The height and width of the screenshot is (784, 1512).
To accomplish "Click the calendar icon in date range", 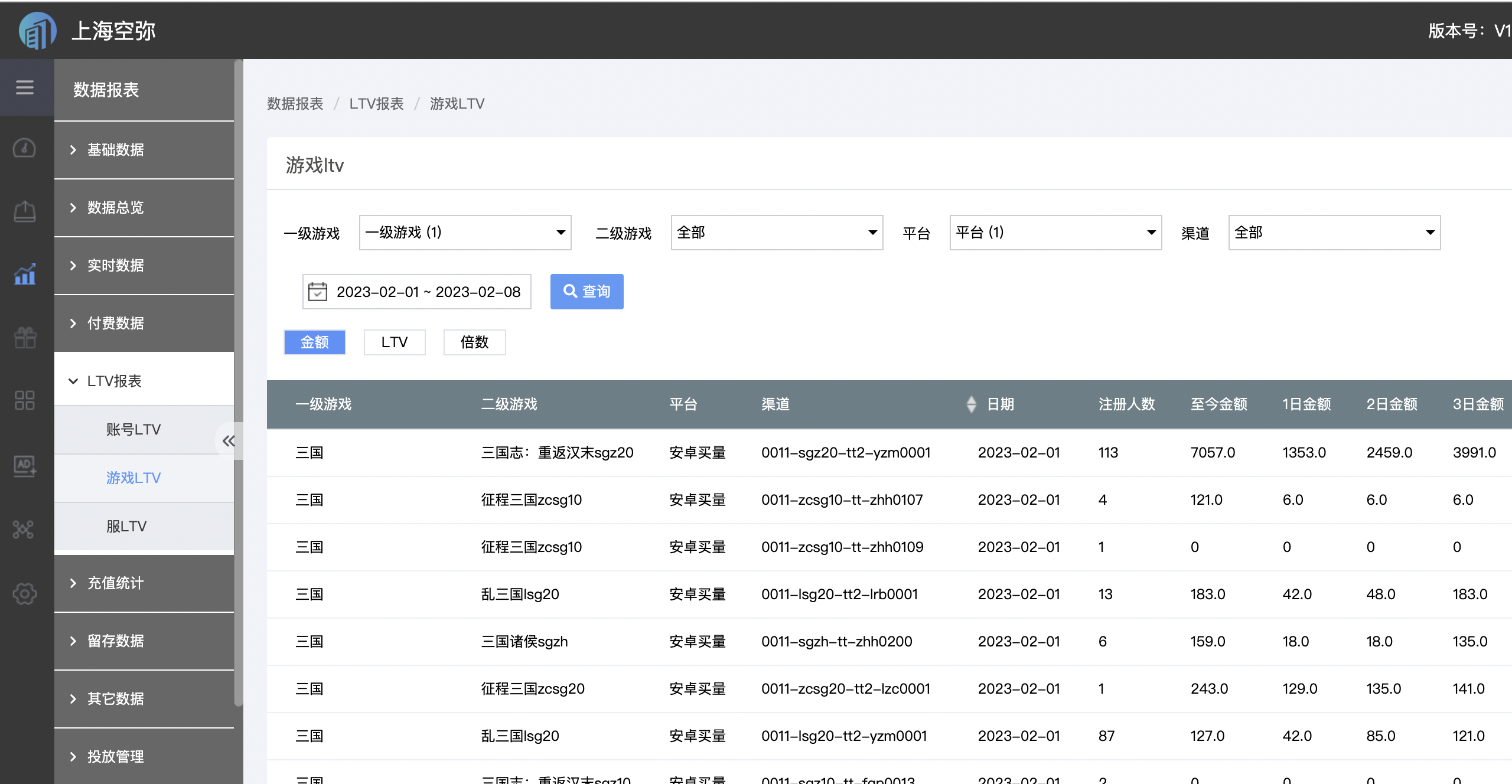I will pos(318,292).
